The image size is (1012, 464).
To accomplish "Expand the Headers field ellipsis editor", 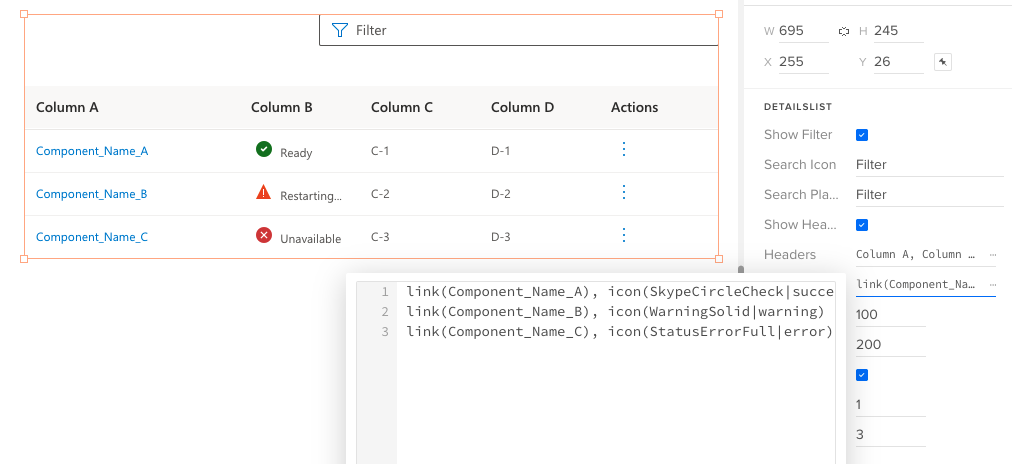I will click(992, 255).
